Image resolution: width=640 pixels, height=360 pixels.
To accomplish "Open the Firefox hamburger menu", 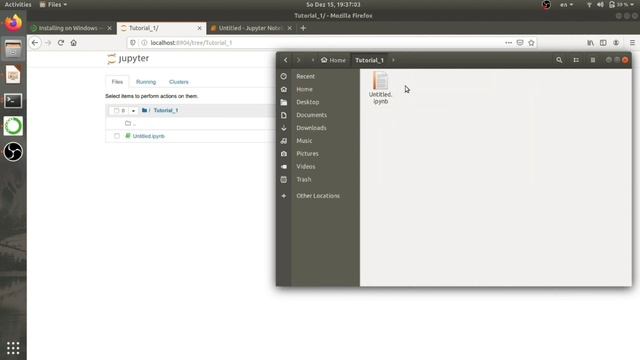I will pos(632,42).
